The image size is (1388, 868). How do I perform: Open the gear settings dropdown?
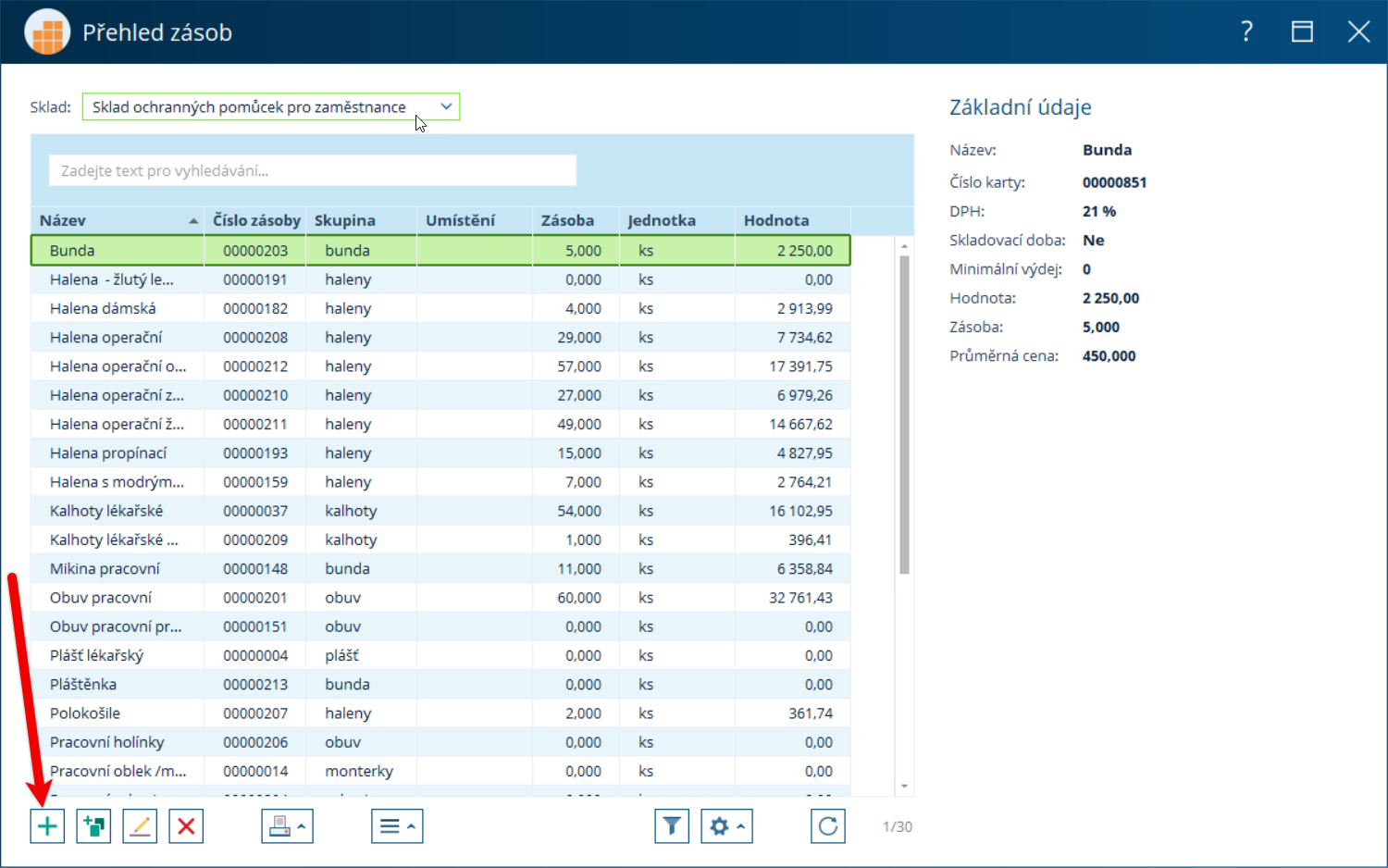tap(726, 826)
